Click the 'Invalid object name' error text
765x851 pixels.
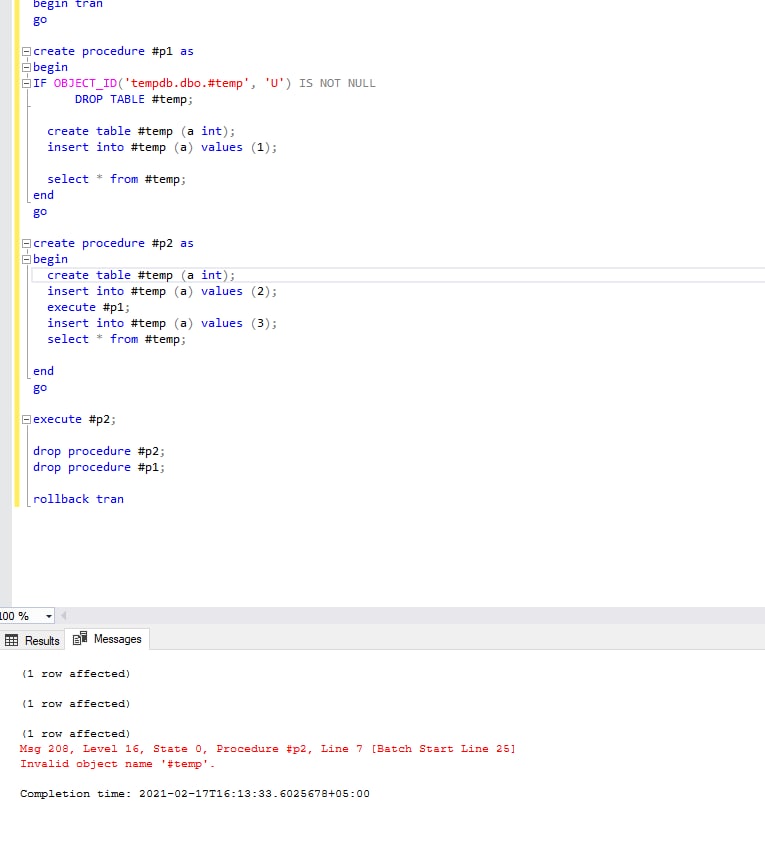[x=117, y=764]
